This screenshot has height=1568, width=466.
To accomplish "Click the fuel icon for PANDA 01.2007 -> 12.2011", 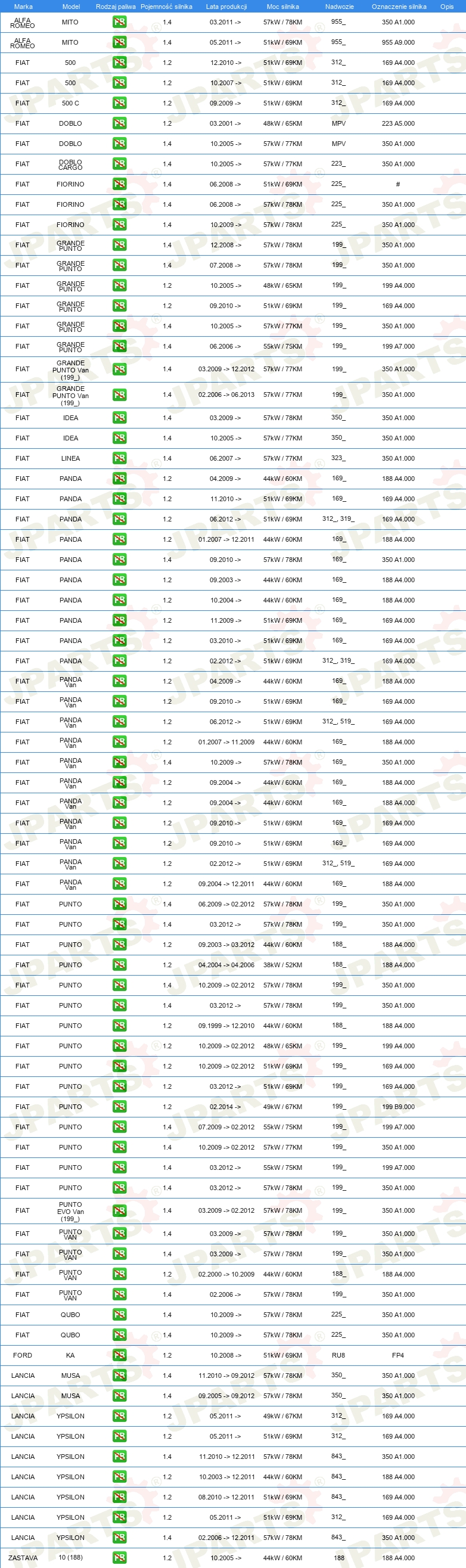I will pos(119,539).
